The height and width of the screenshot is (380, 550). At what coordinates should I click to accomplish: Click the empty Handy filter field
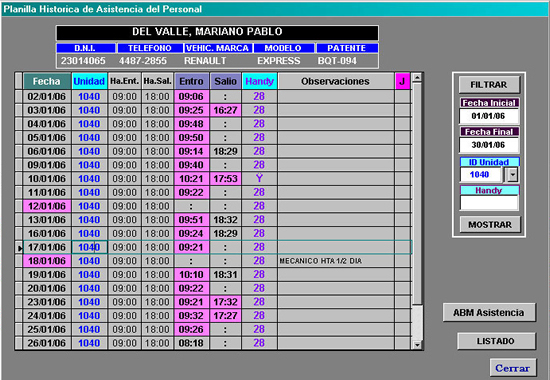(x=489, y=203)
